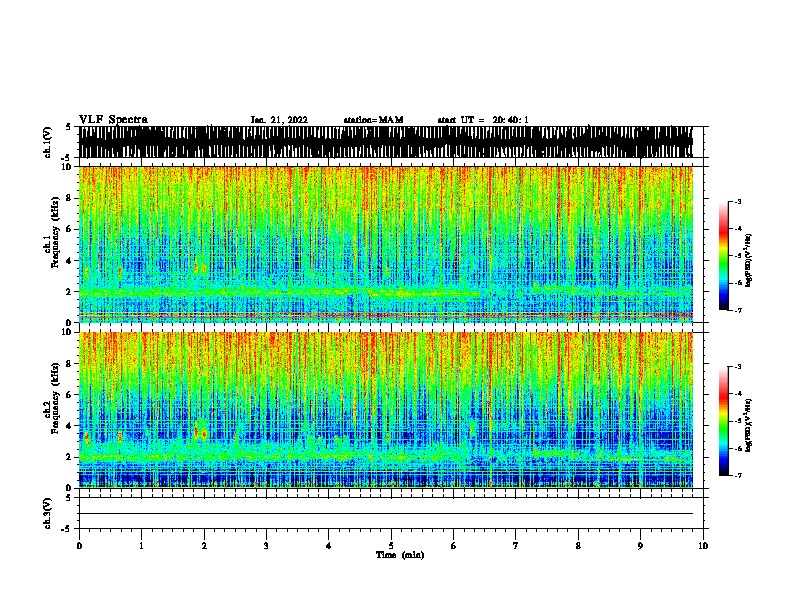This screenshot has width=792, height=612.
Task: Click time axis tick label '8'
Action: [x=578, y=546]
